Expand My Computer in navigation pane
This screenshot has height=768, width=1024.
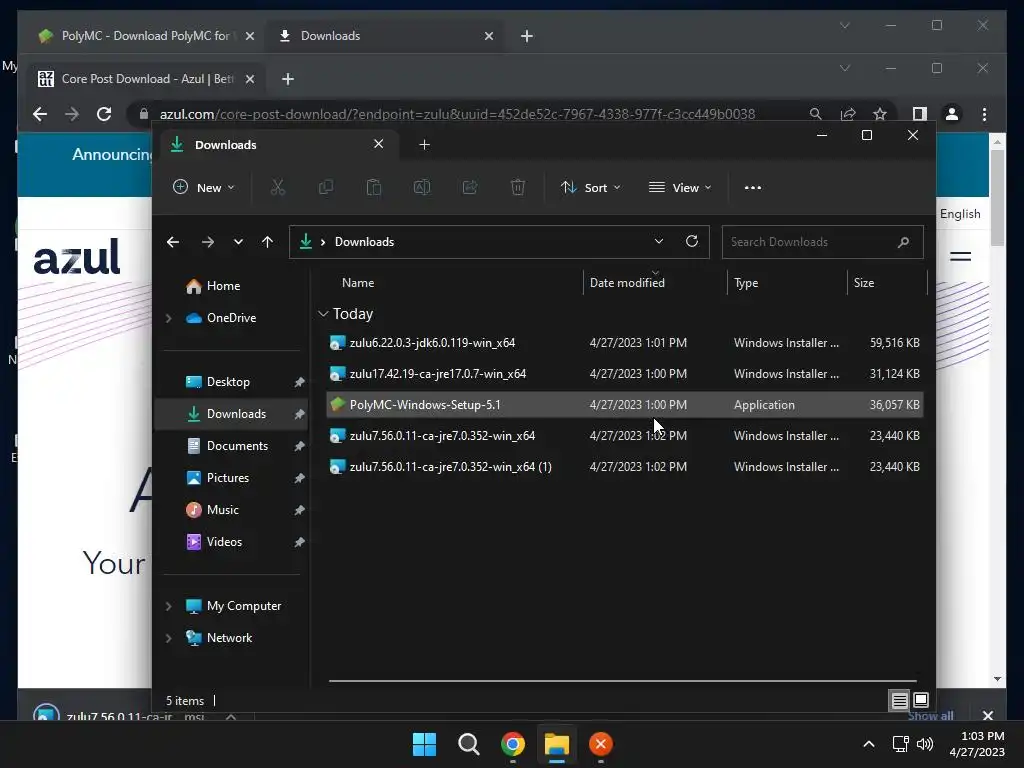coord(168,606)
